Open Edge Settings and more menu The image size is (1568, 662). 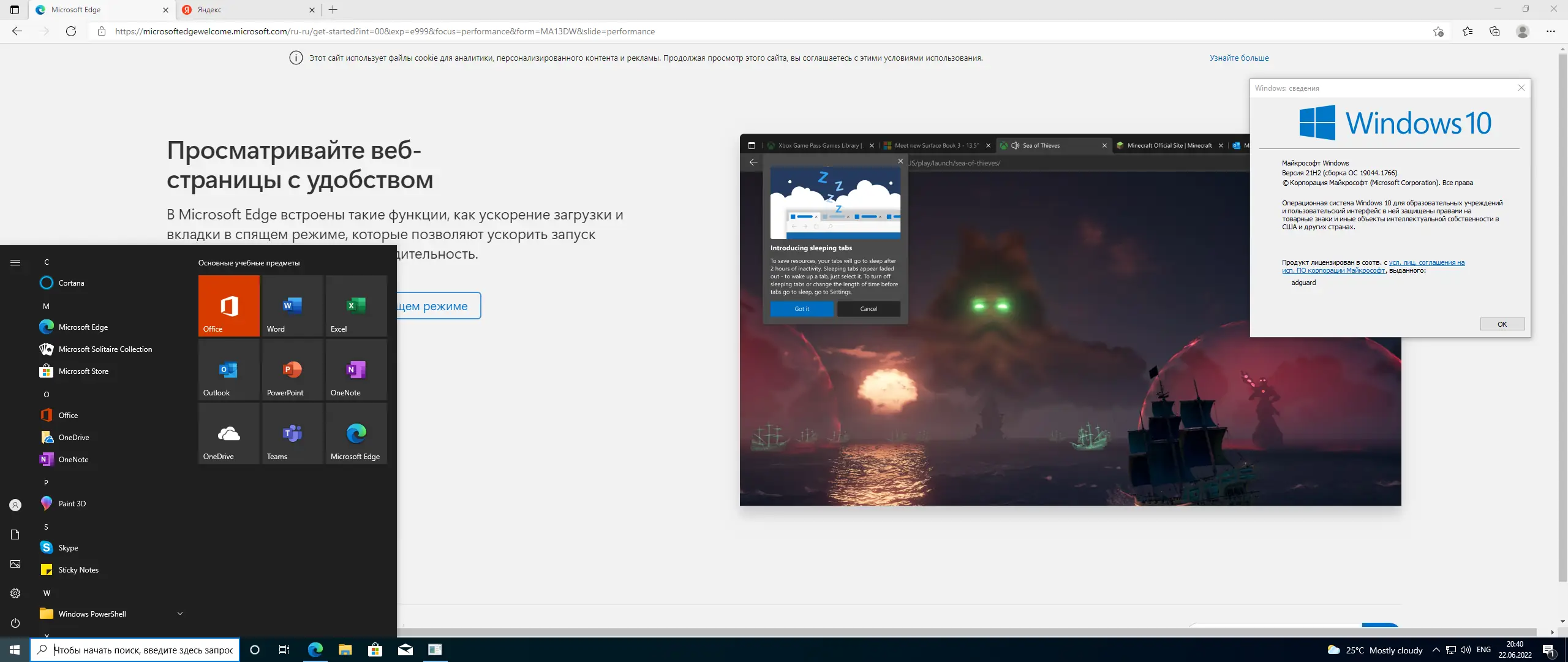(x=1550, y=31)
